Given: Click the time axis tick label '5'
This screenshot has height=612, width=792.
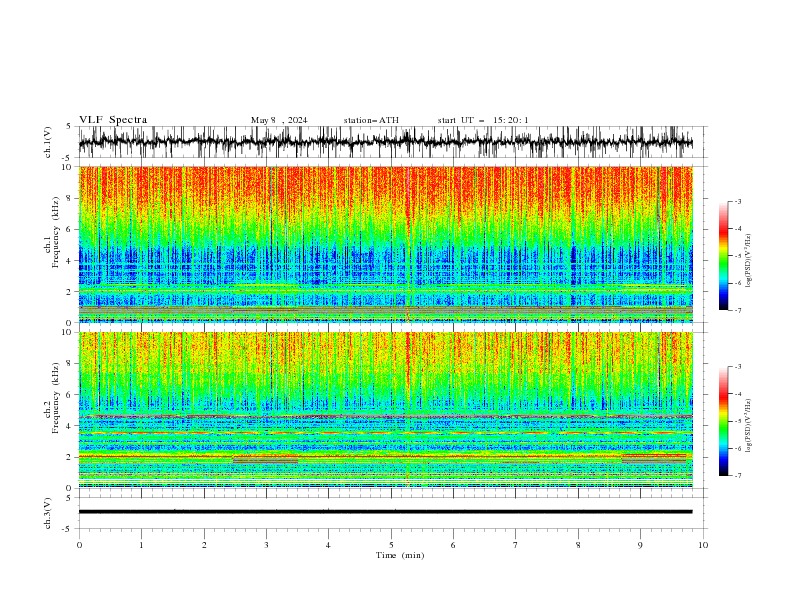Looking at the screenshot, I should pyautogui.click(x=391, y=545).
